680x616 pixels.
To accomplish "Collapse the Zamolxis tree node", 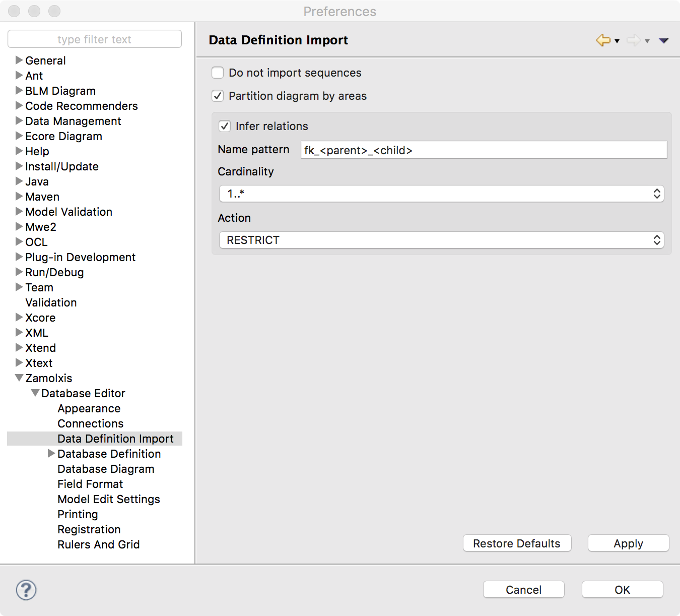I will click(19, 379).
